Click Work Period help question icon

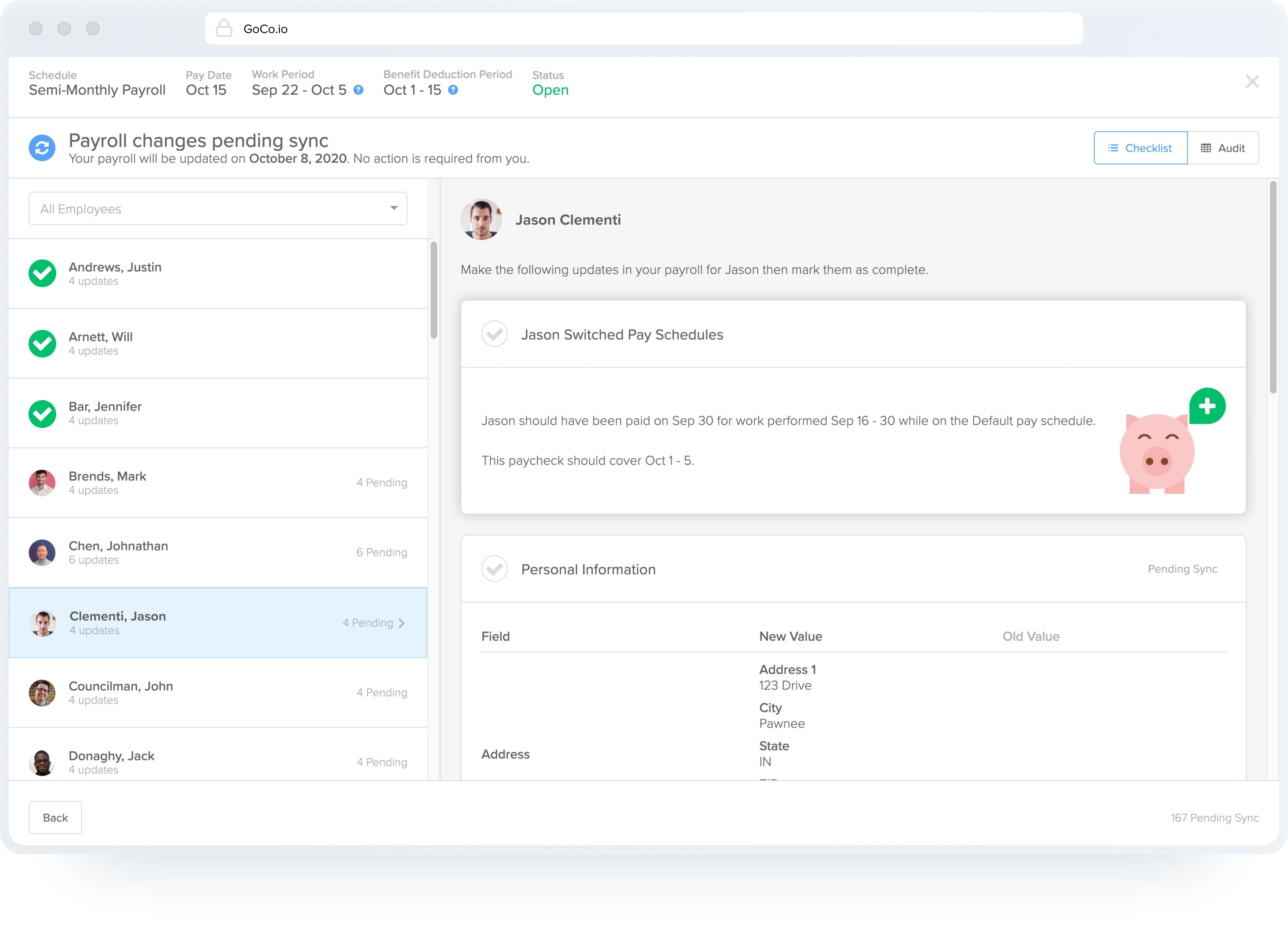point(358,90)
